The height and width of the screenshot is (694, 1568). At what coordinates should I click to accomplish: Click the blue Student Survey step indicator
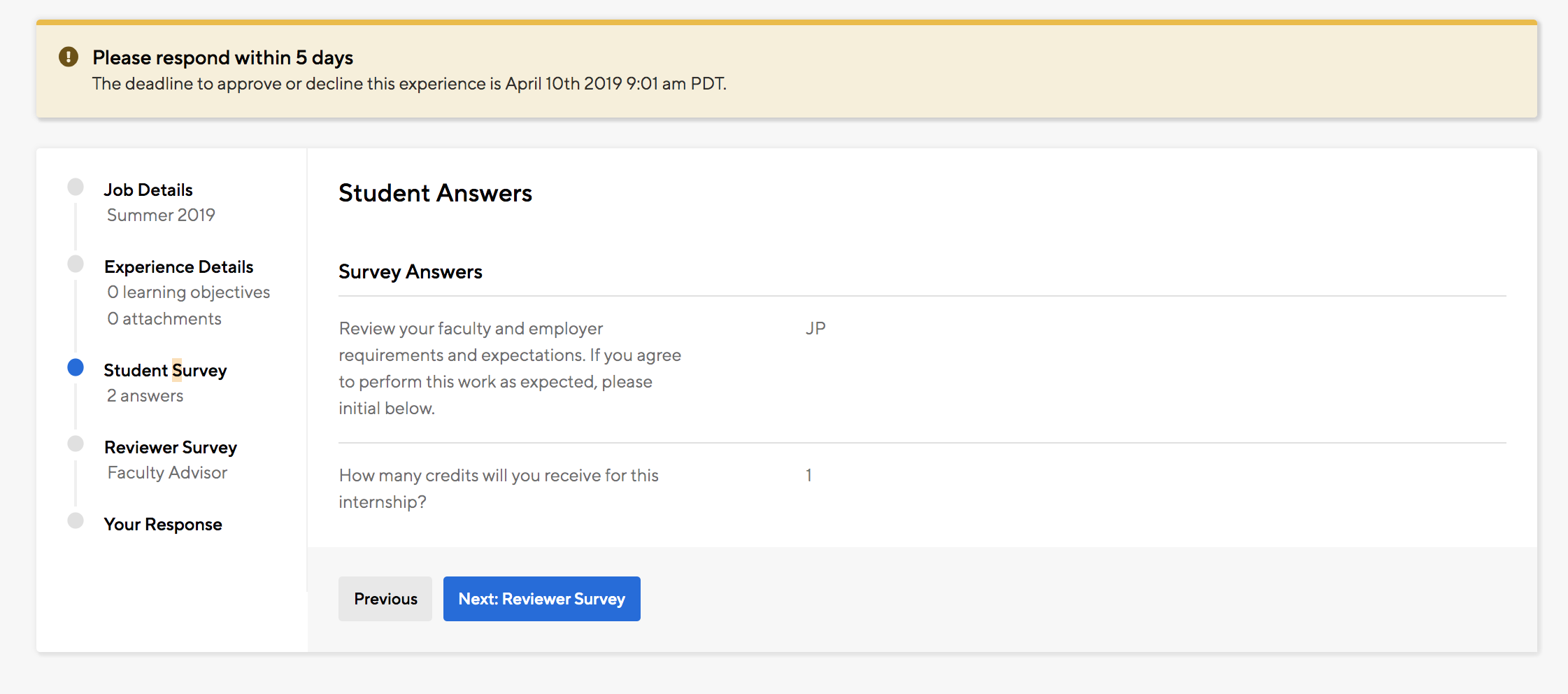point(76,367)
